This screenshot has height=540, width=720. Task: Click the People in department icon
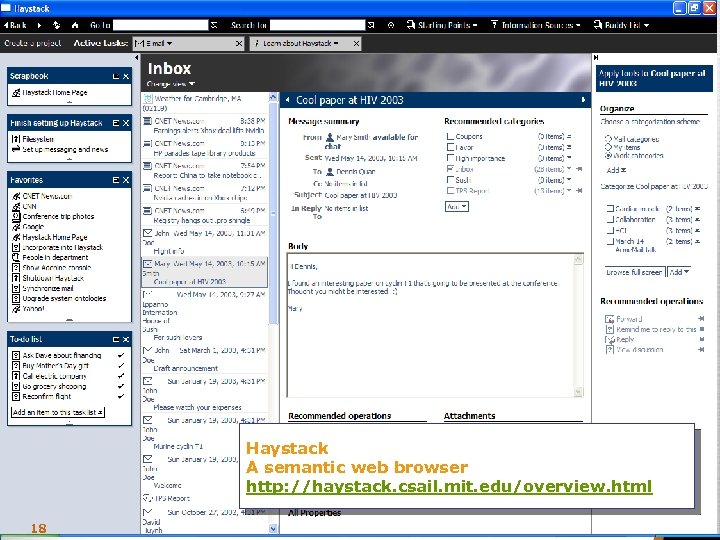pos(16,257)
